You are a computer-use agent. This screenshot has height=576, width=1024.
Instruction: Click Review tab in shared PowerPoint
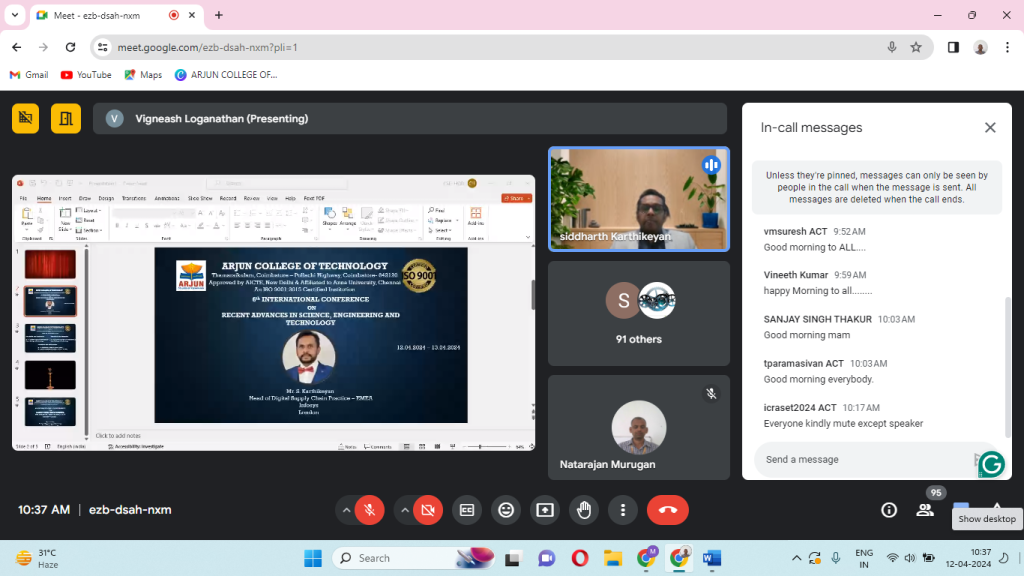click(251, 198)
